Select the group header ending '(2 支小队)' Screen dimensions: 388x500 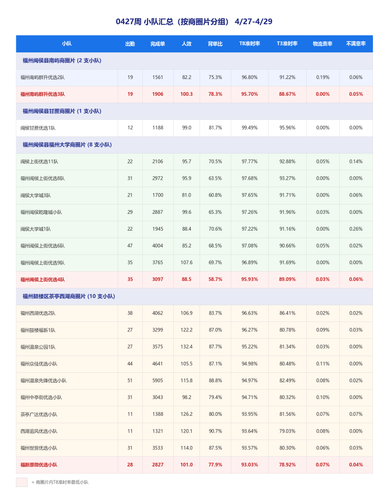[194, 61]
